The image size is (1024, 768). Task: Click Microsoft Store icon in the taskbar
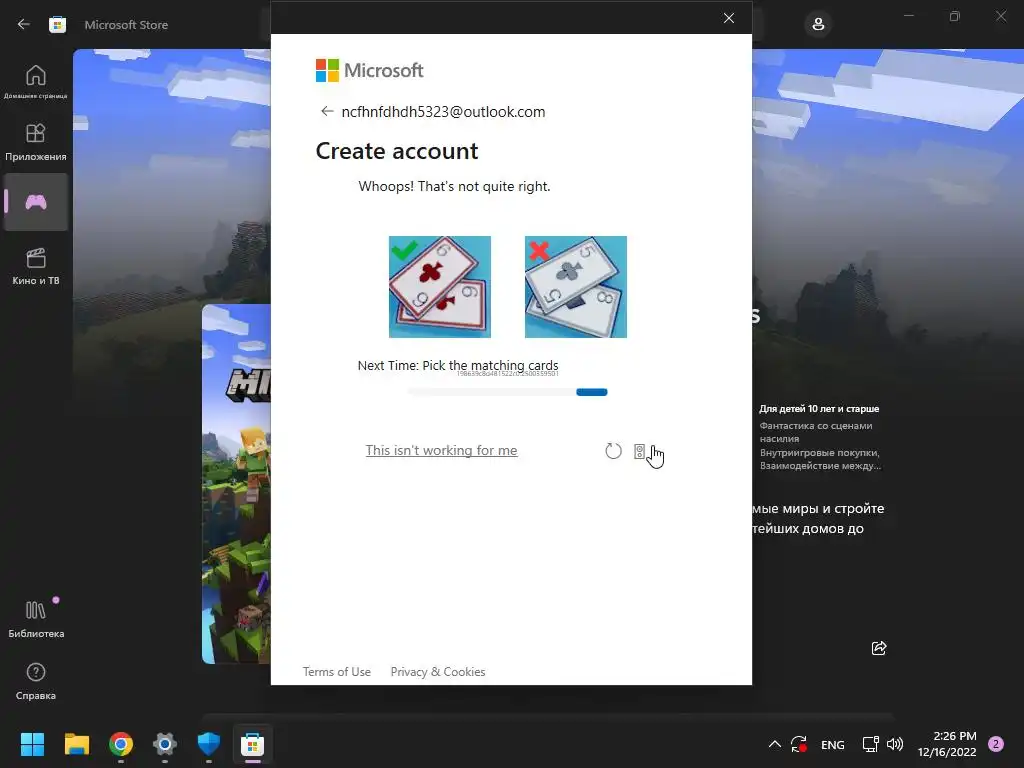[253, 744]
